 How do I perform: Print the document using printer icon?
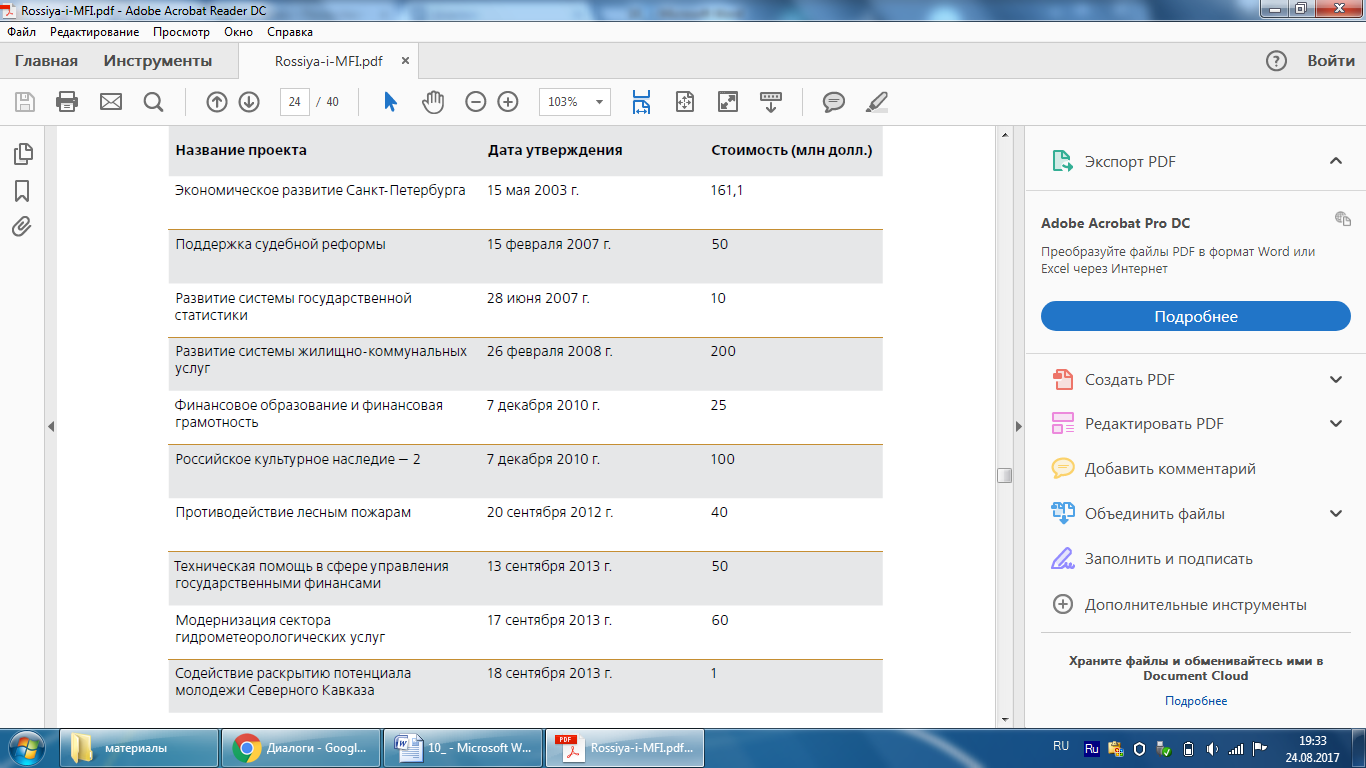click(67, 102)
